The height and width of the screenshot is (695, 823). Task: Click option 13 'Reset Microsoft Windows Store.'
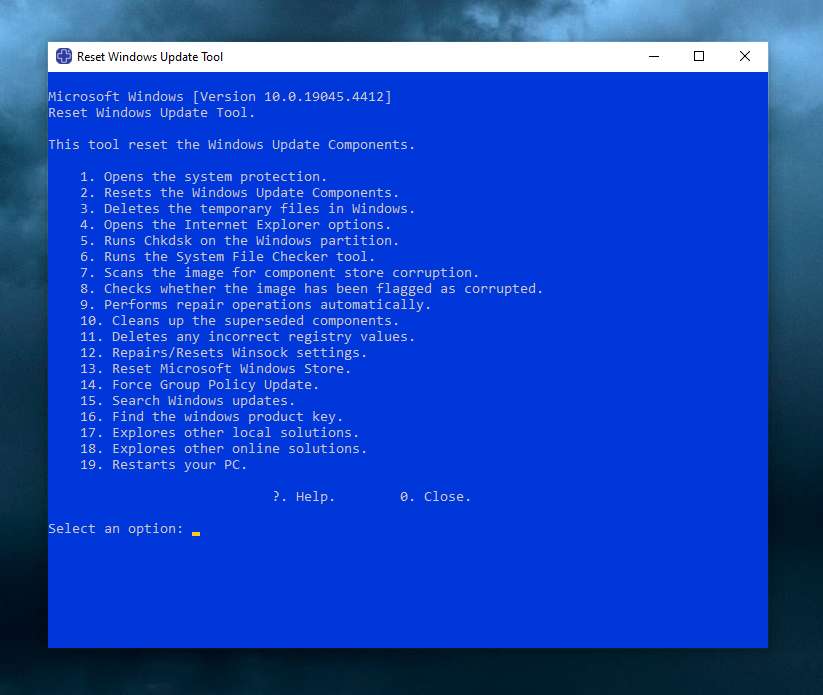(215, 369)
